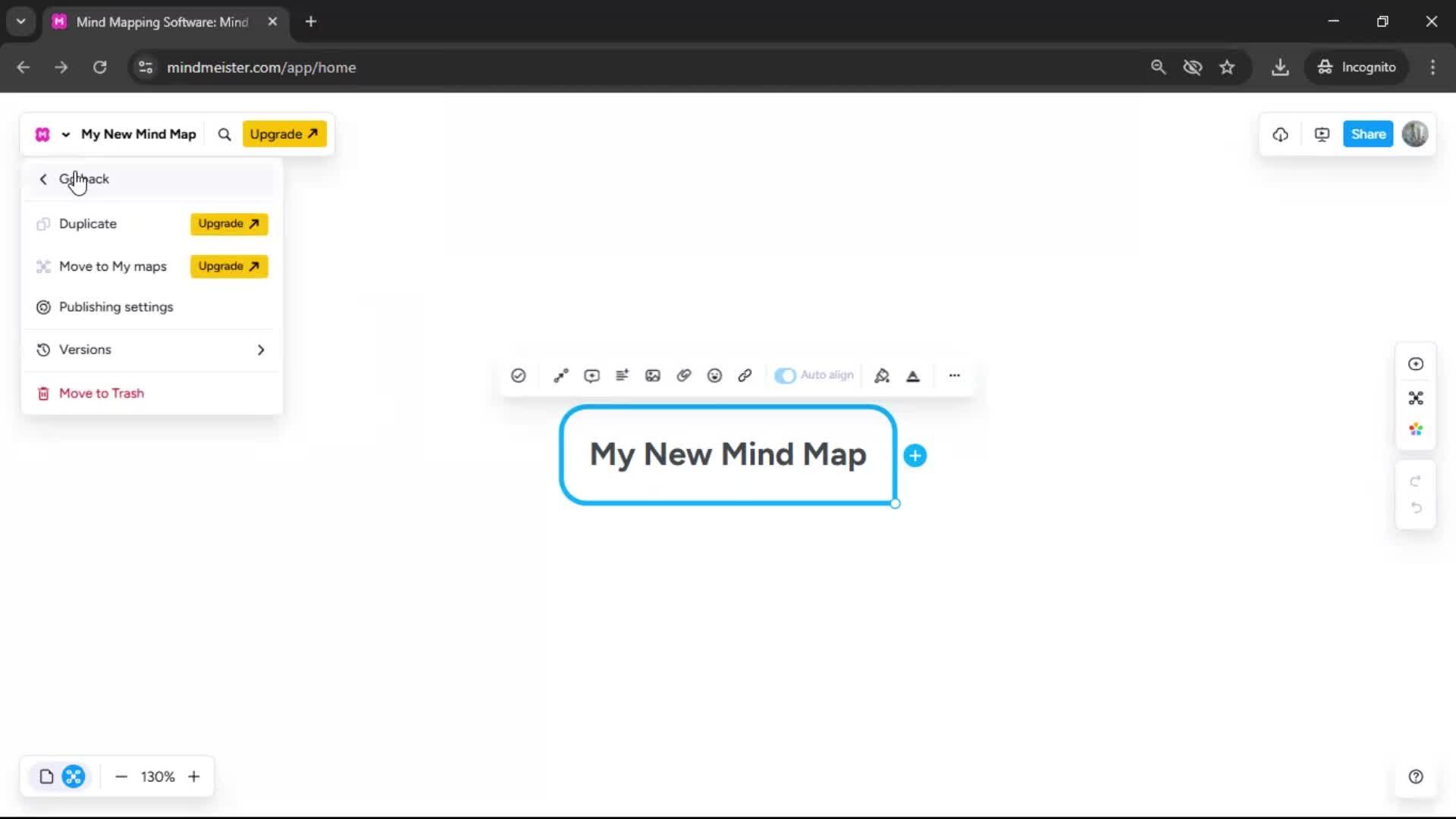
Task: Click the export cloud download icon
Action: 1281,134
